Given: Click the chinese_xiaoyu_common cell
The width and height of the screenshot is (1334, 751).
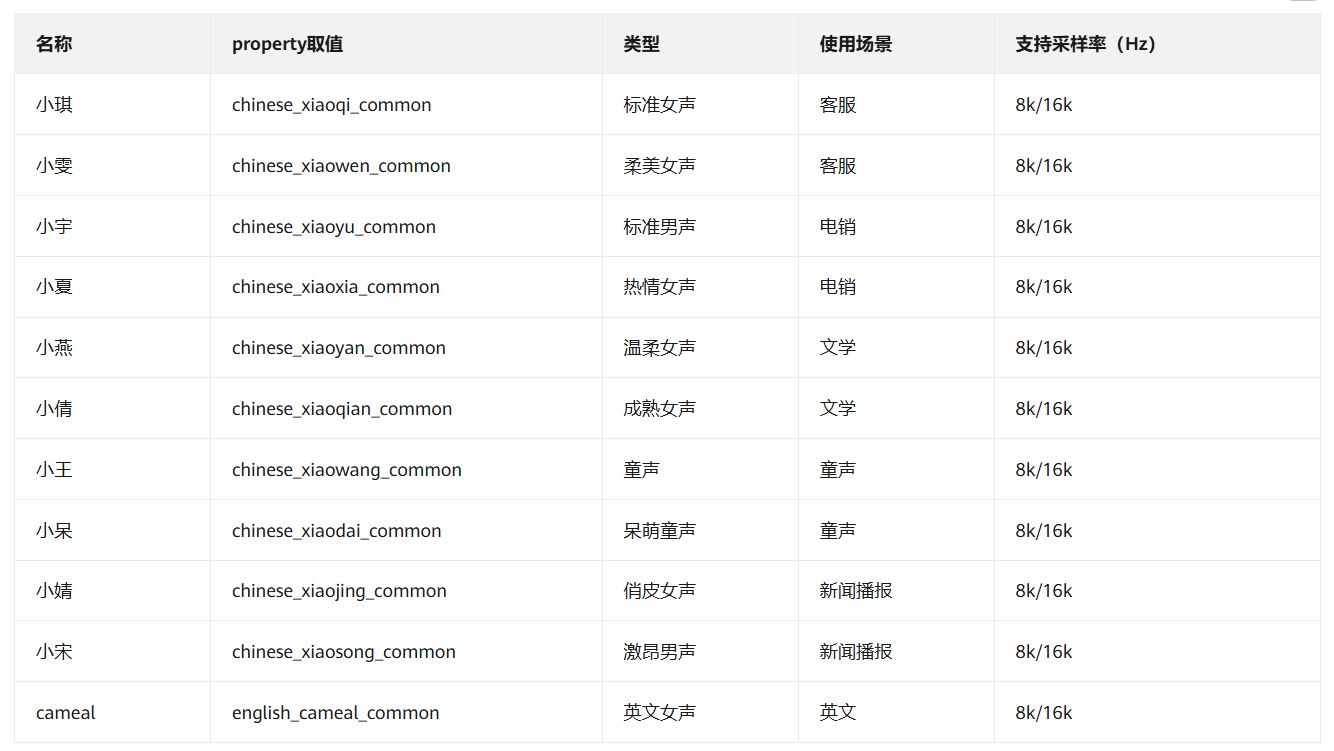Looking at the screenshot, I should [334, 227].
